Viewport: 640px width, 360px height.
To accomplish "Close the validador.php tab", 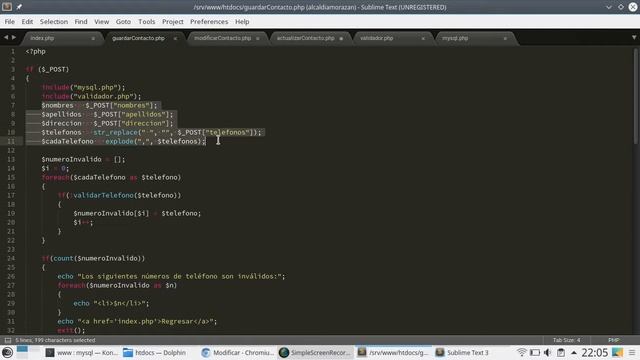I will [423, 38].
